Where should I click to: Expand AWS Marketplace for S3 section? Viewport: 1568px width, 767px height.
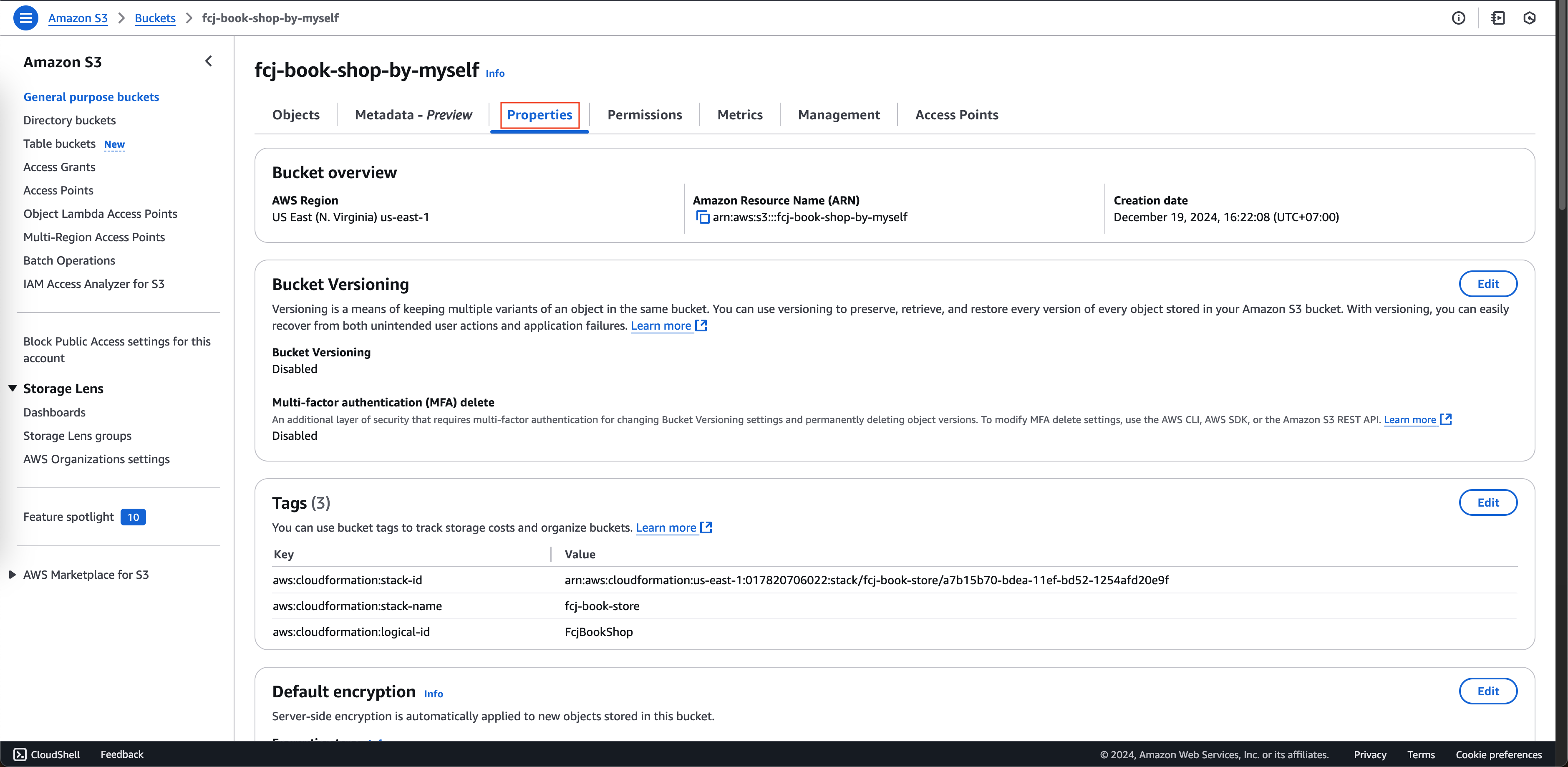[12, 575]
